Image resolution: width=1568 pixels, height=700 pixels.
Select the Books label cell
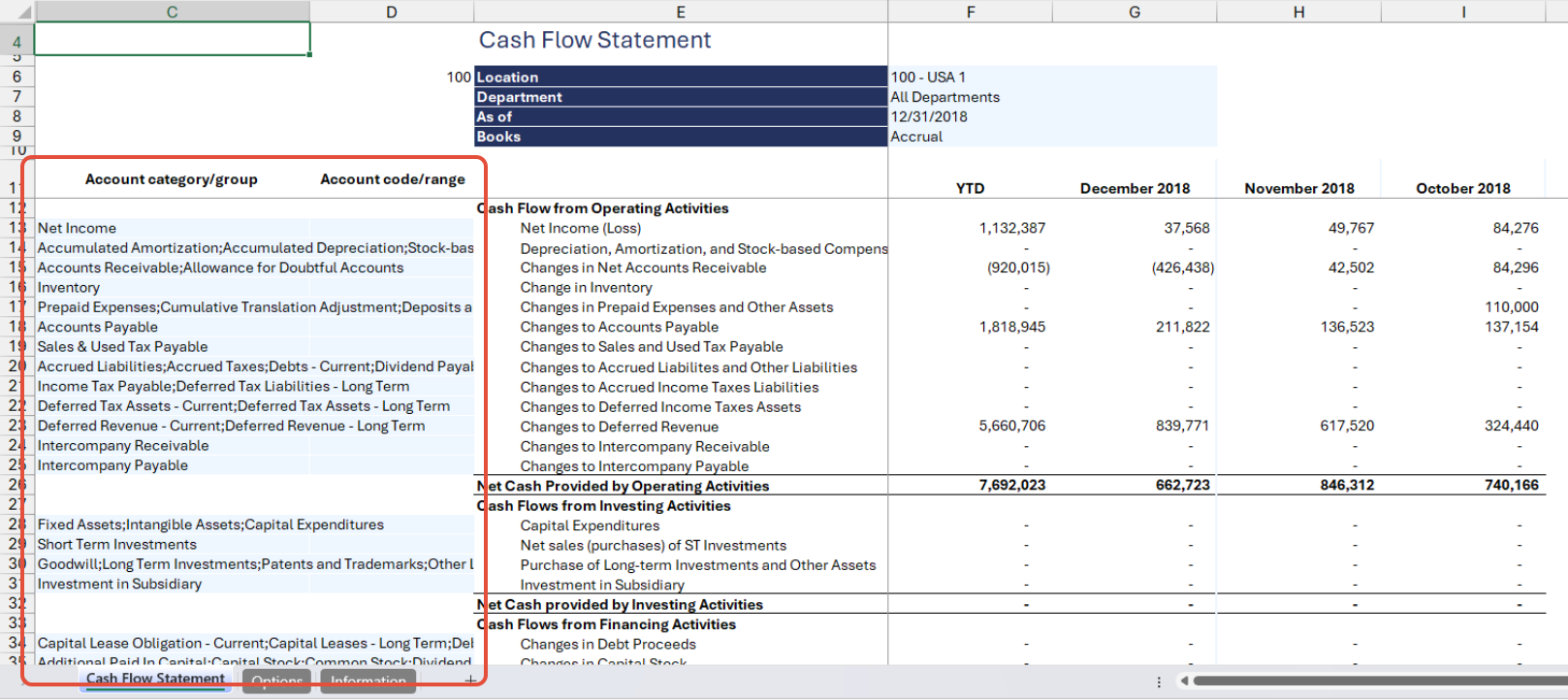point(681,137)
